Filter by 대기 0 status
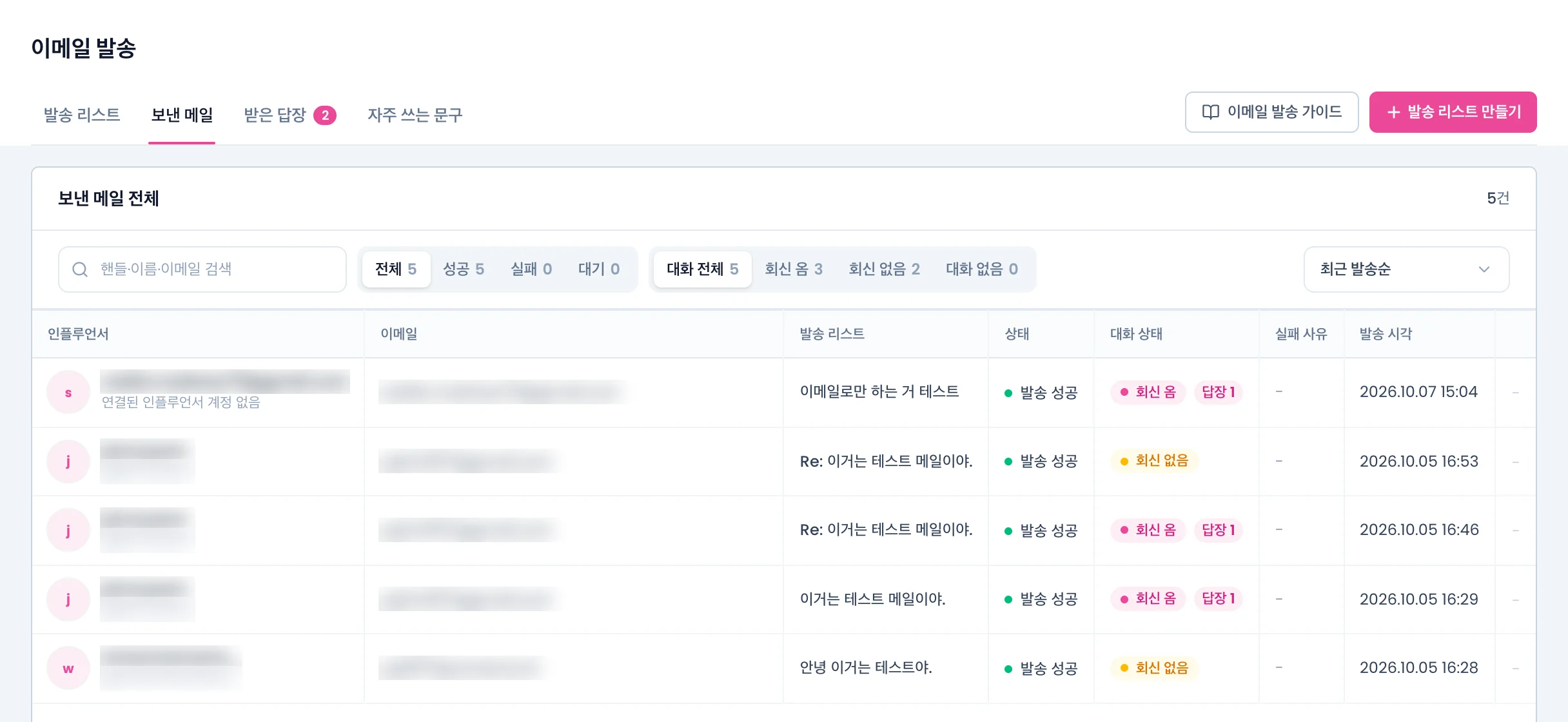The image size is (1568, 722). pos(599,269)
